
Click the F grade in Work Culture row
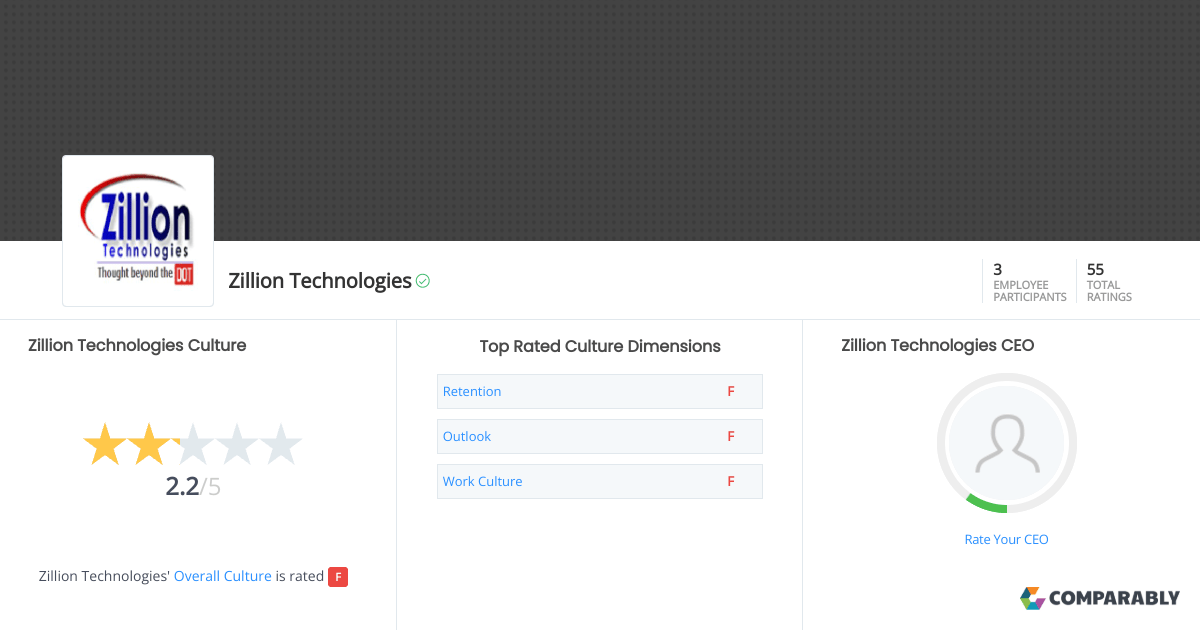point(731,481)
